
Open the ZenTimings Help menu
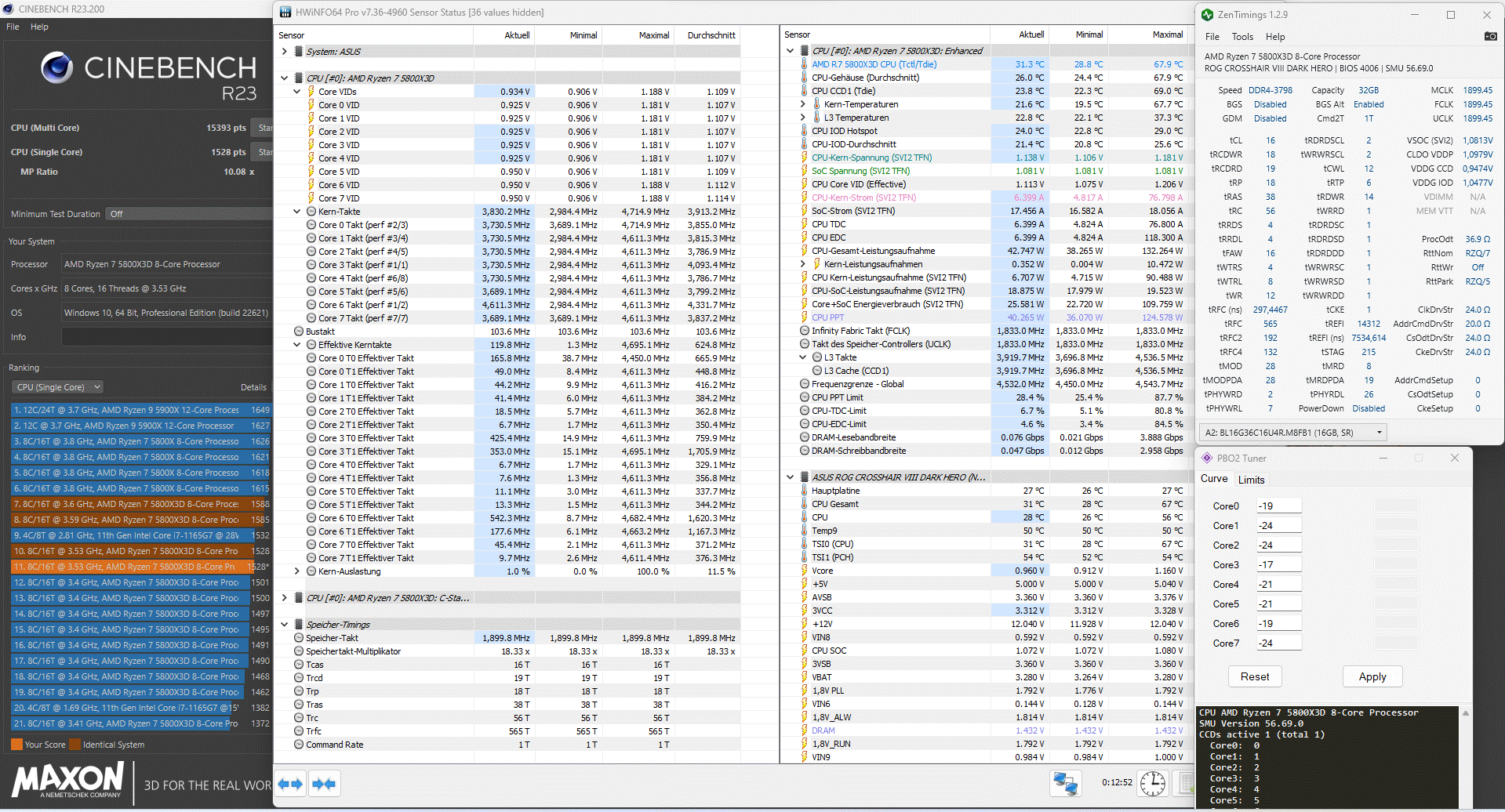tap(1275, 37)
